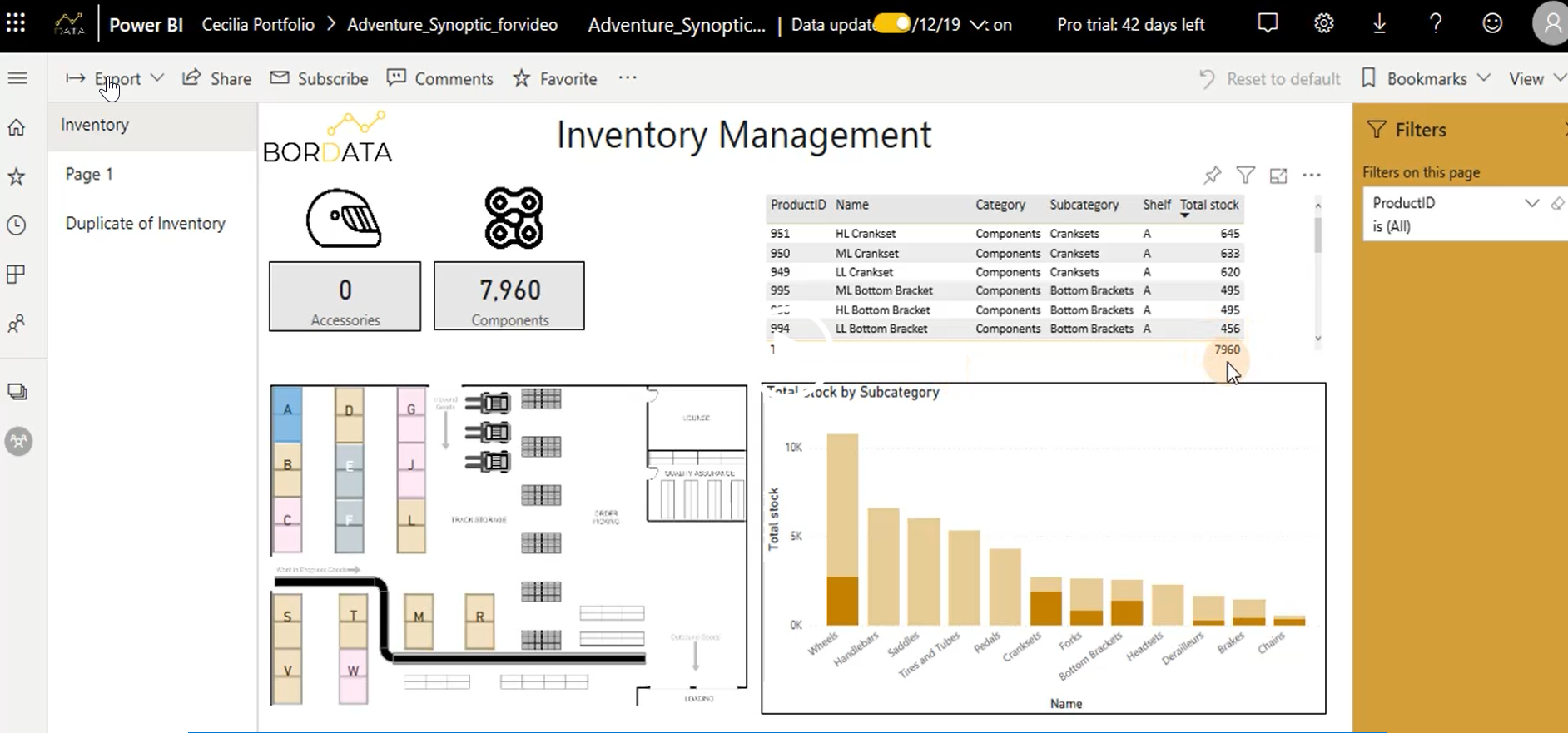Open notifications icon in top bar
This screenshot has width=1568, height=733.
coord(1268,23)
